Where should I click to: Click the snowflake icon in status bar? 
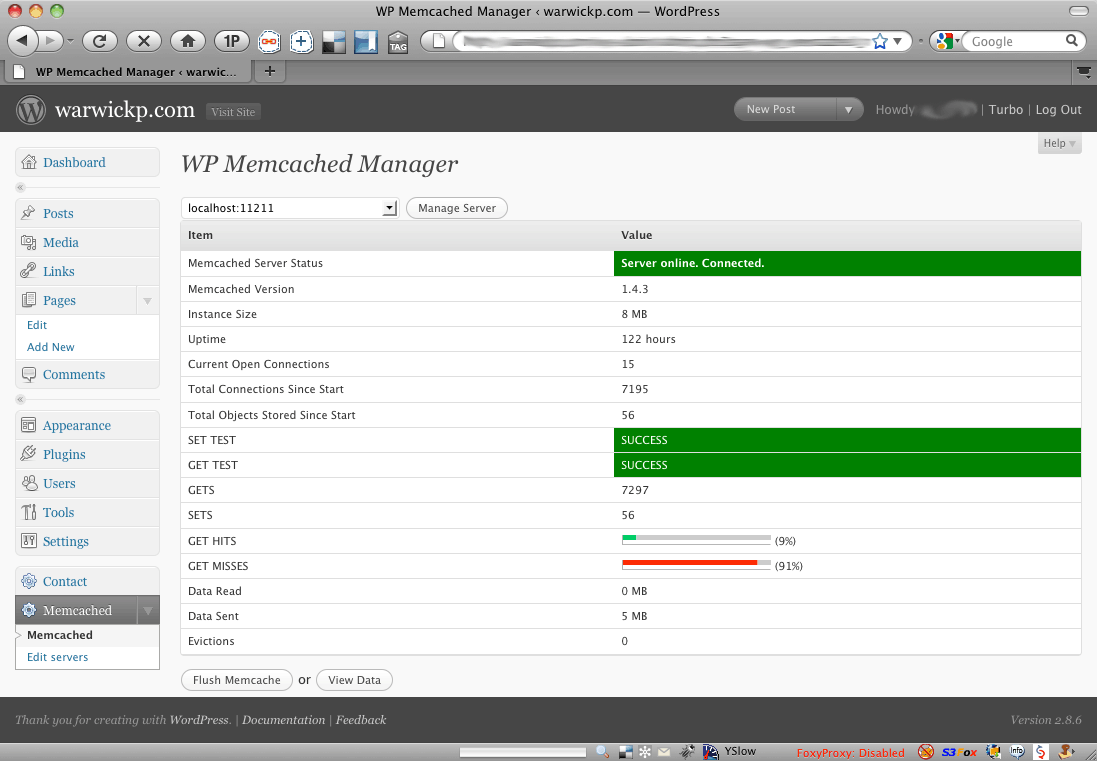pyautogui.click(x=644, y=752)
